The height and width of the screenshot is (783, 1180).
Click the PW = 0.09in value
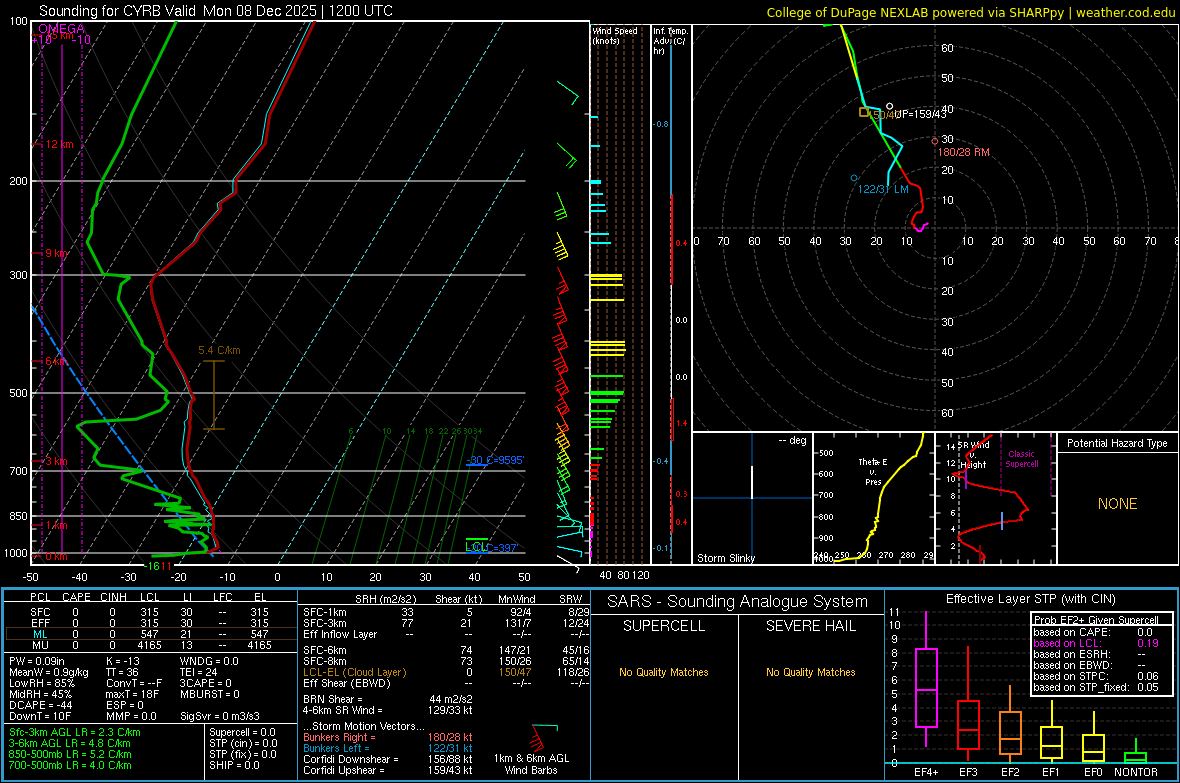37,661
